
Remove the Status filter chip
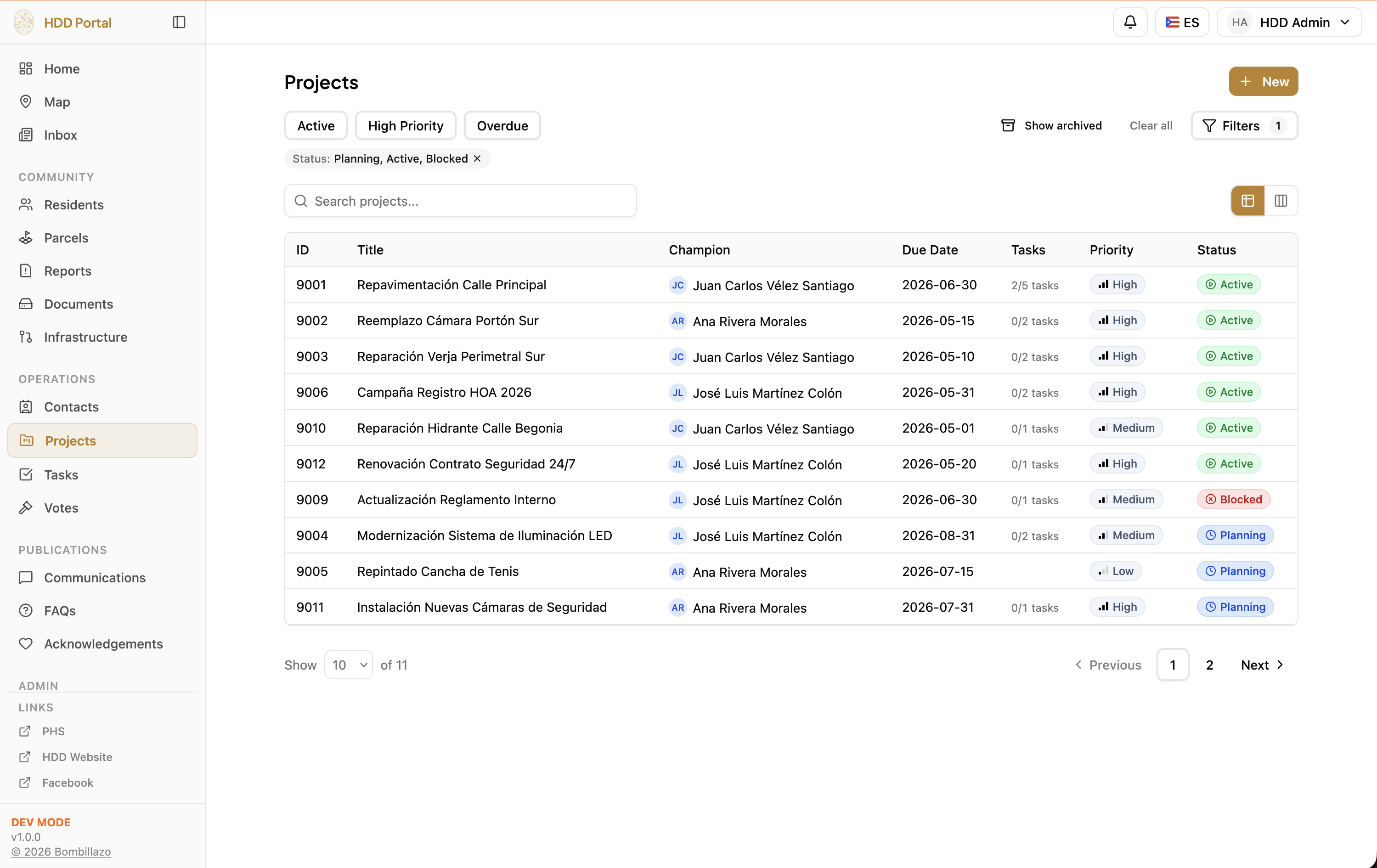point(478,158)
